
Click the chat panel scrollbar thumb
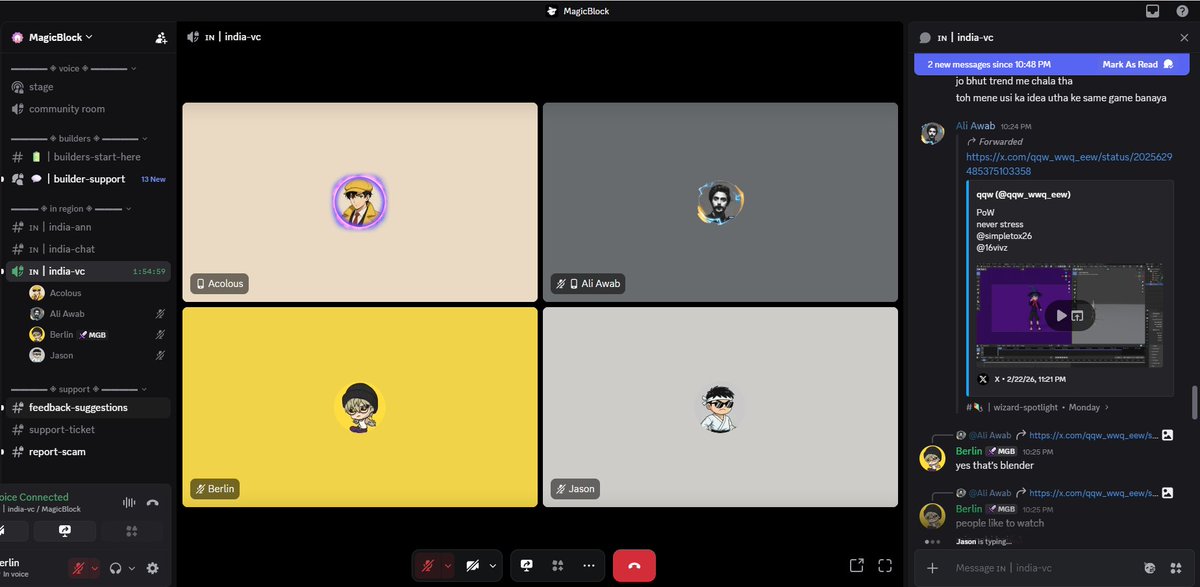pos(1194,403)
